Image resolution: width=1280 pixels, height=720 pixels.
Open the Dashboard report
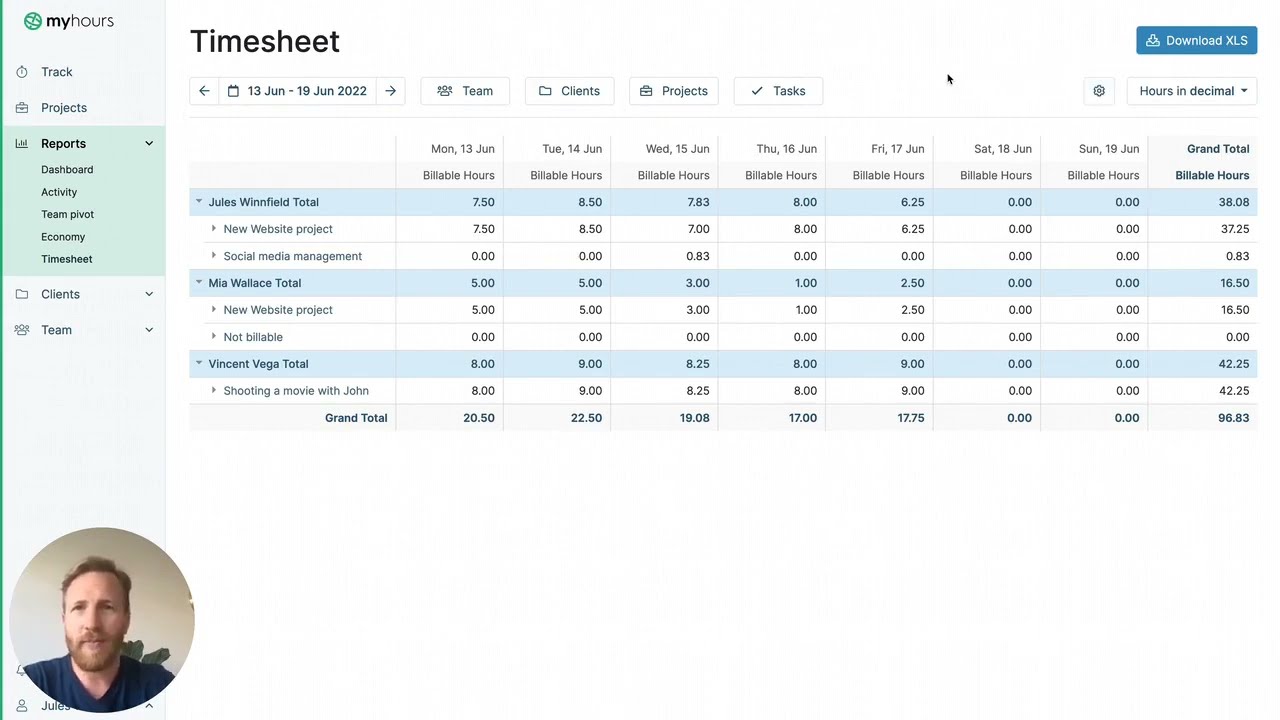coord(67,170)
